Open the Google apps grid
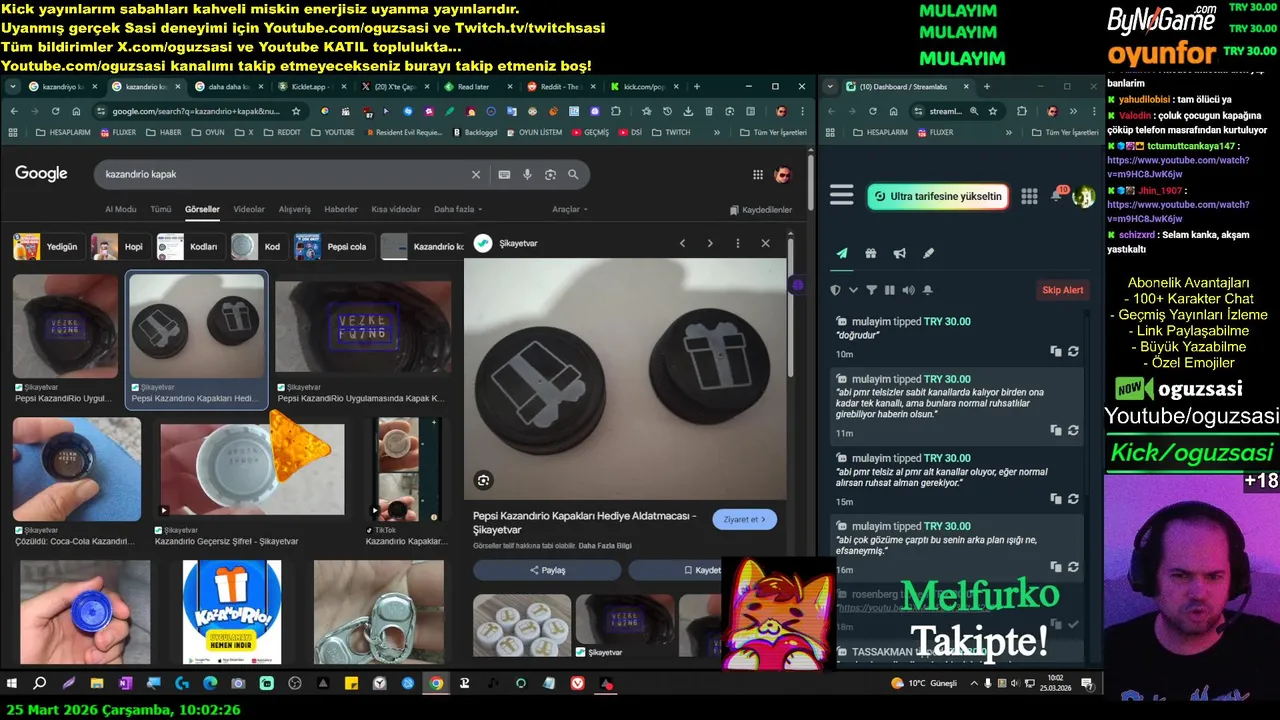 [x=758, y=175]
